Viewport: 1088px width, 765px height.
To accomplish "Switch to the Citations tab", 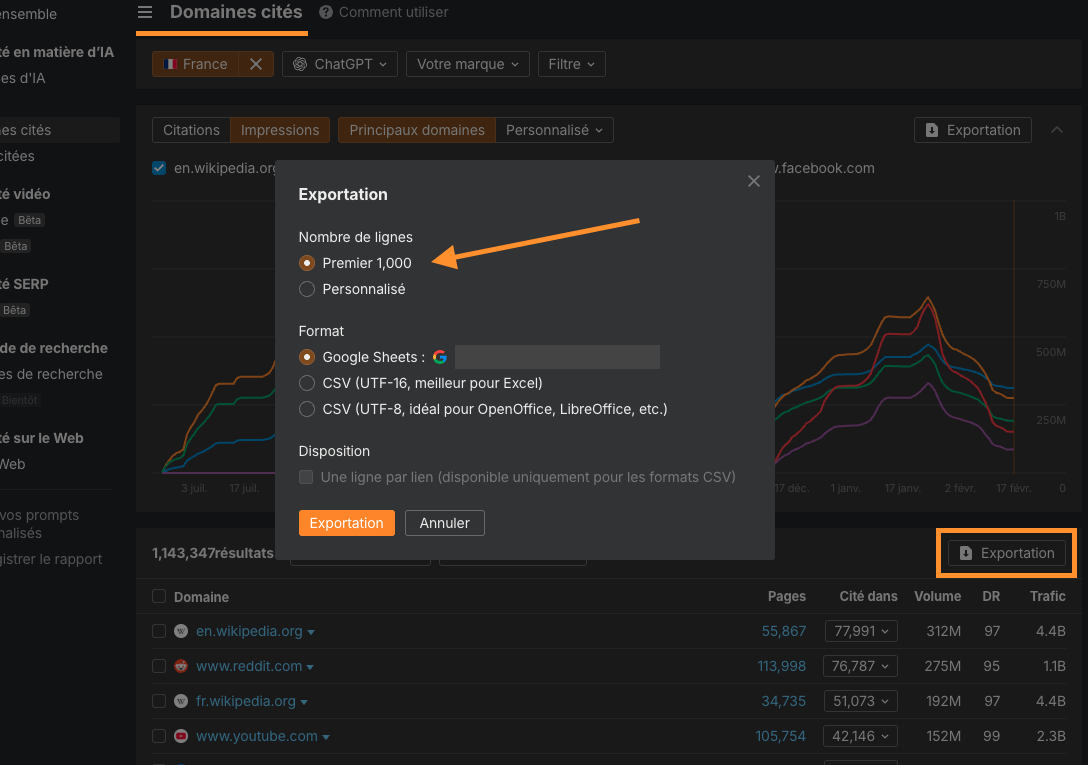I will [x=191, y=130].
